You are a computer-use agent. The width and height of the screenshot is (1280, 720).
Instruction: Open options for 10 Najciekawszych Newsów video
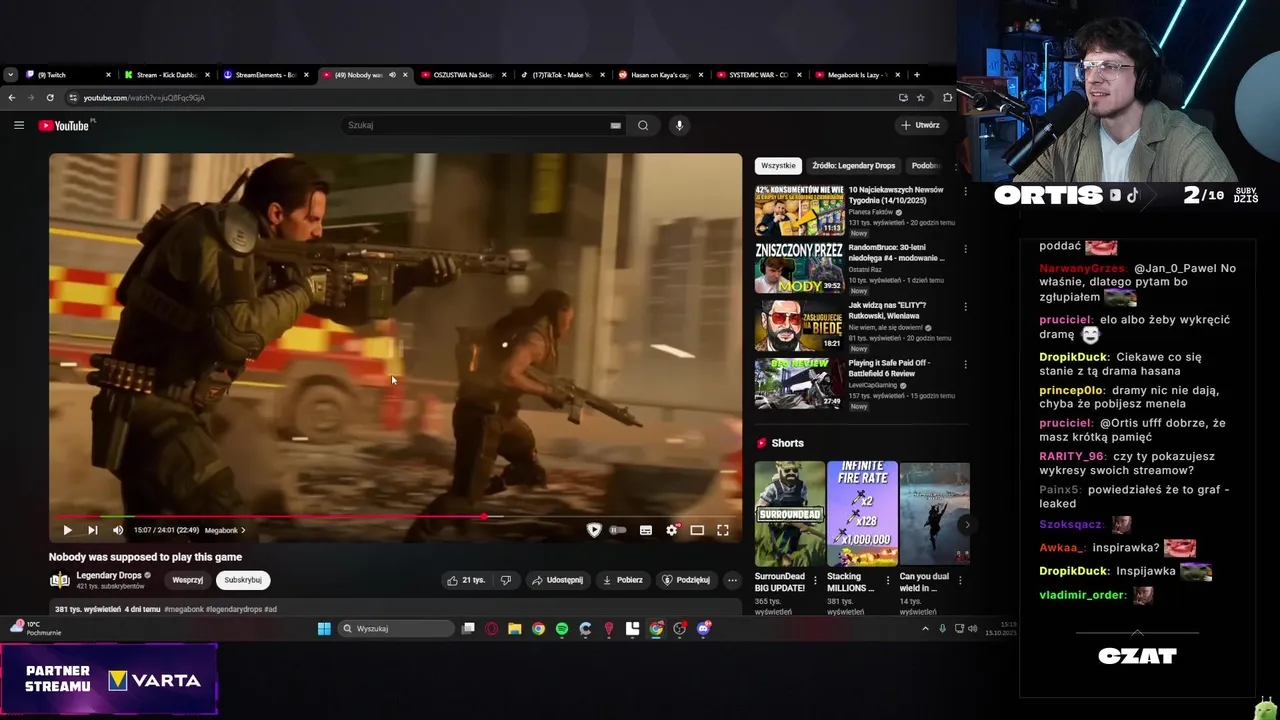point(965,191)
